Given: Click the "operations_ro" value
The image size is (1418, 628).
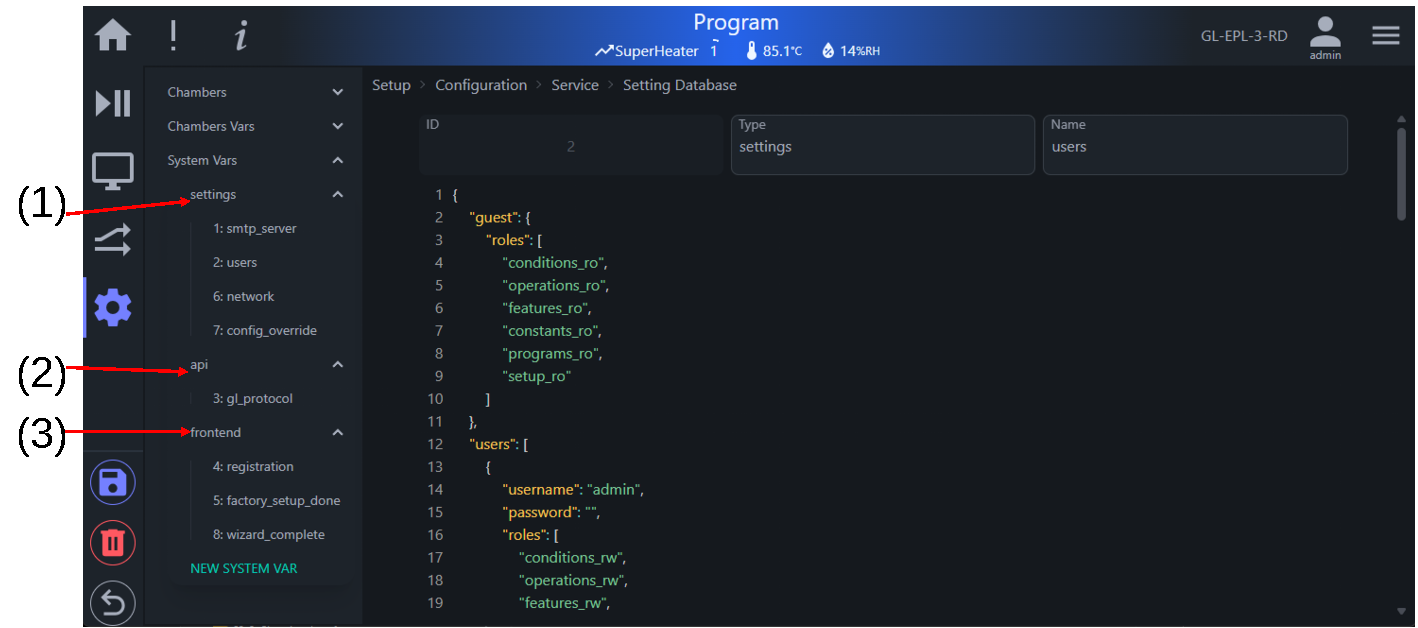Looking at the screenshot, I should [554, 285].
